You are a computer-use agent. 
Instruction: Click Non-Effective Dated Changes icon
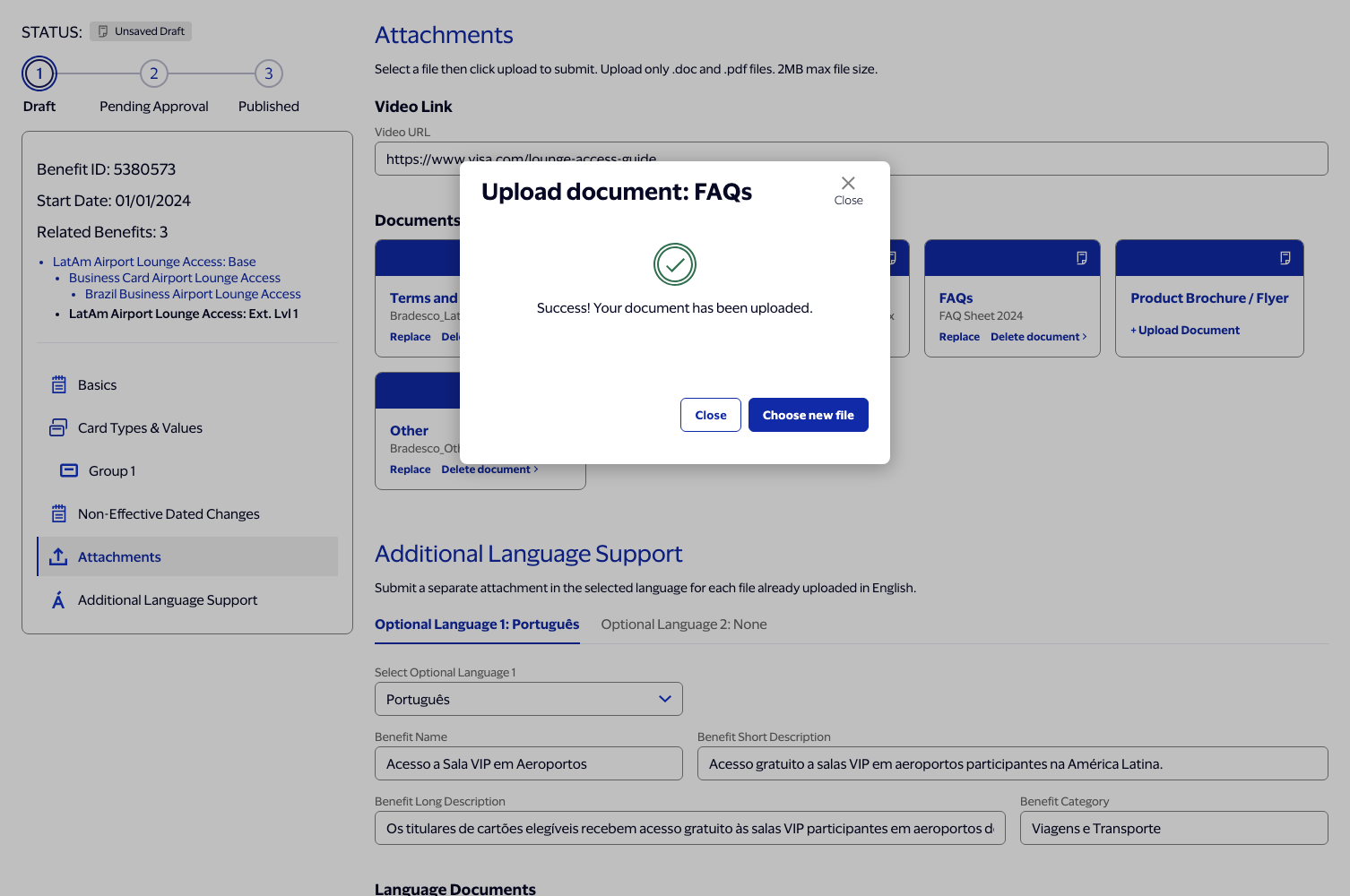point(59,514)
